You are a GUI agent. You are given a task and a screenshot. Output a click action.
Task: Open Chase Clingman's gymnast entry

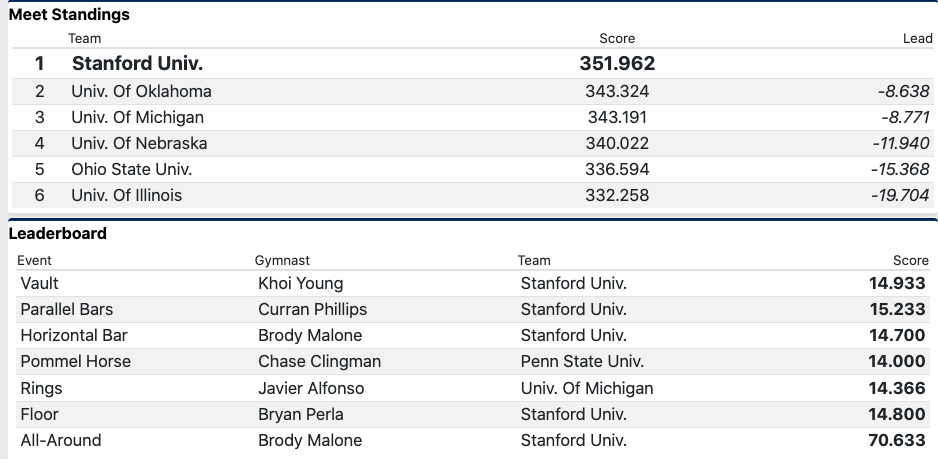[x=319, y=361]
